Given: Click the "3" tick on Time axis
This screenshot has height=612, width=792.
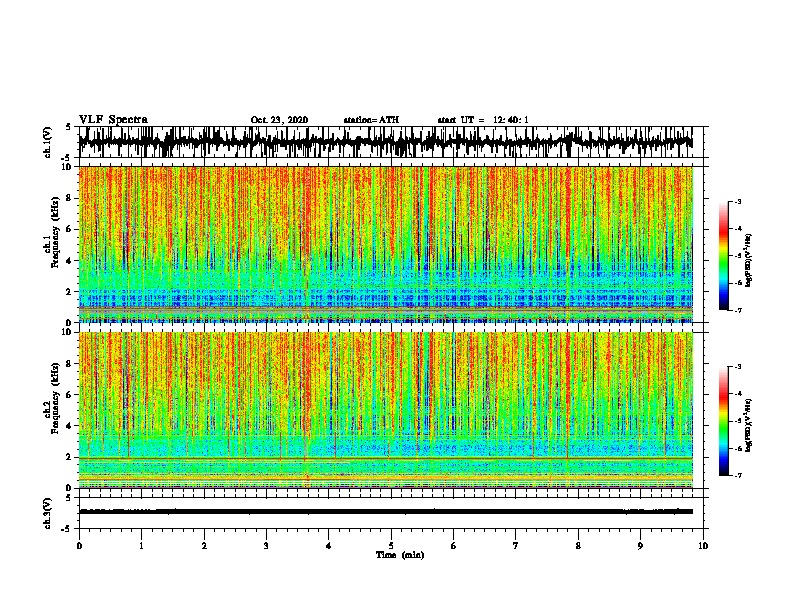Looking at the screenshot, I should point(266,546).
